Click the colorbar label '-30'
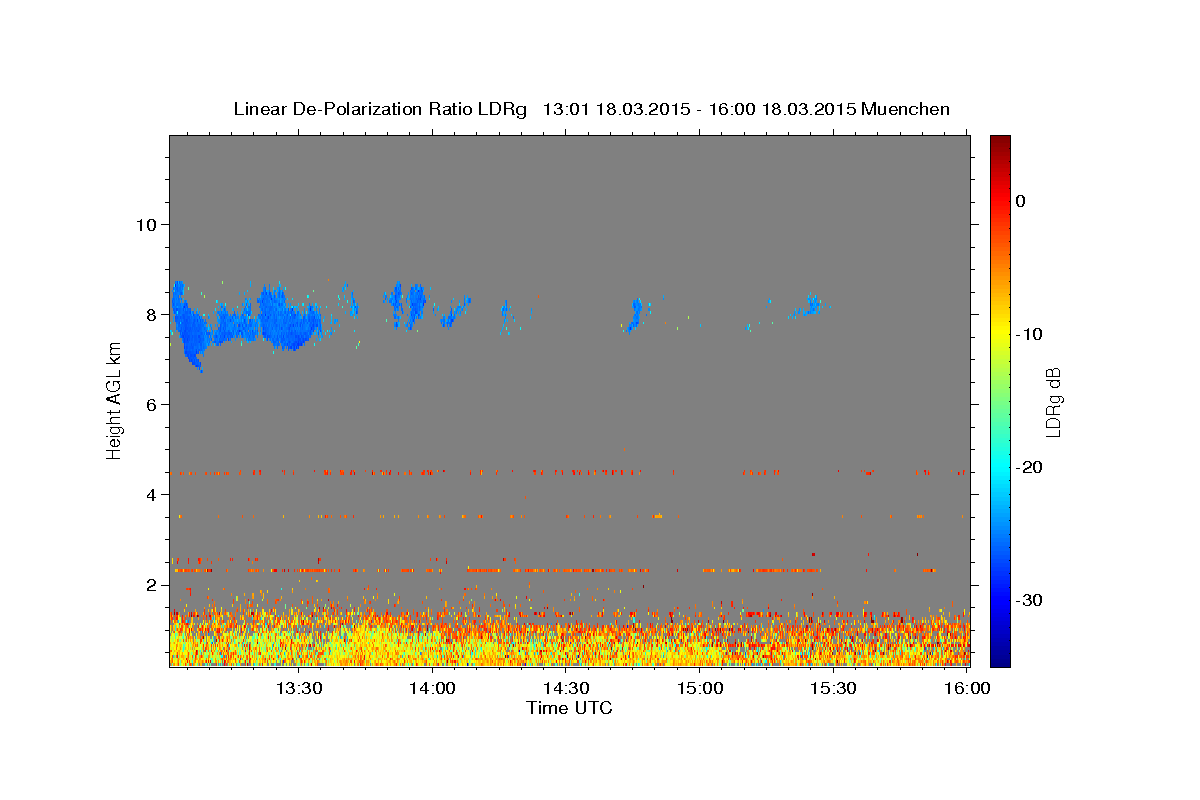1200x800 pixels. [x=1029, y=601]
